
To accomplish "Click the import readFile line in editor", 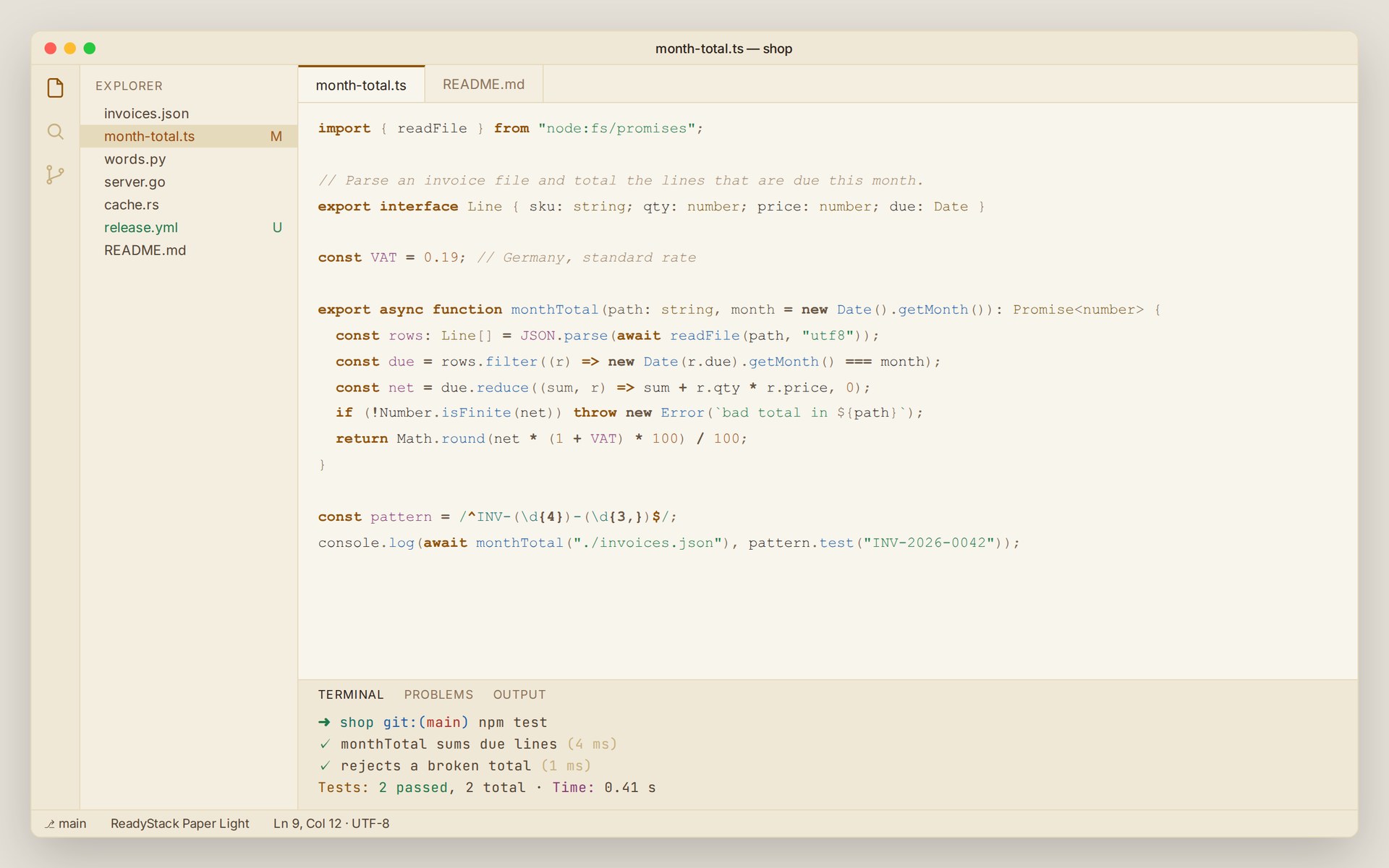I will 510,128.
